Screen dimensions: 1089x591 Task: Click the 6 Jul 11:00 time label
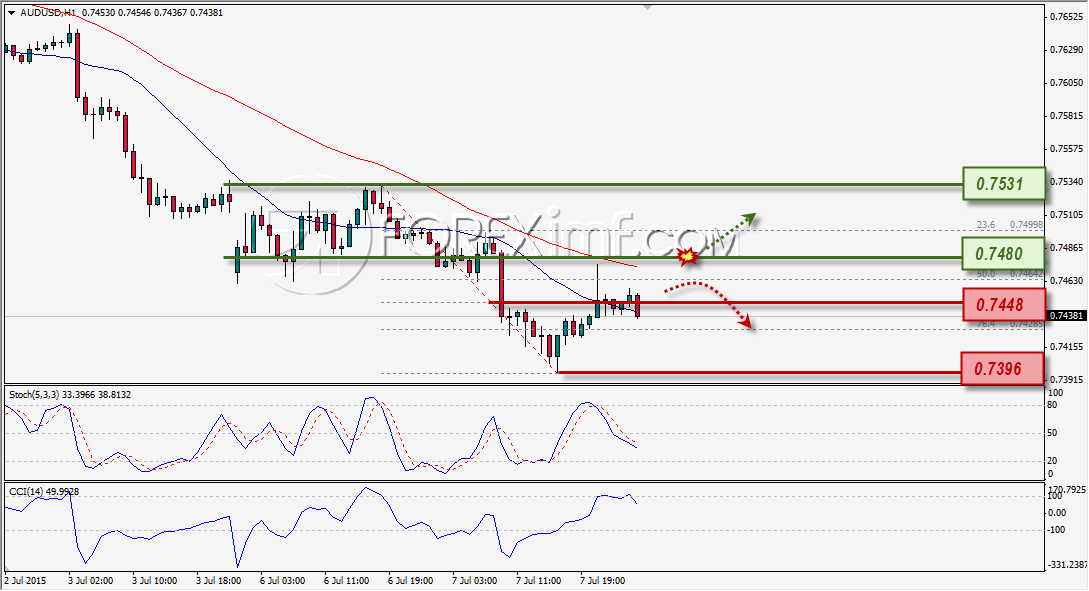point(347,581)
